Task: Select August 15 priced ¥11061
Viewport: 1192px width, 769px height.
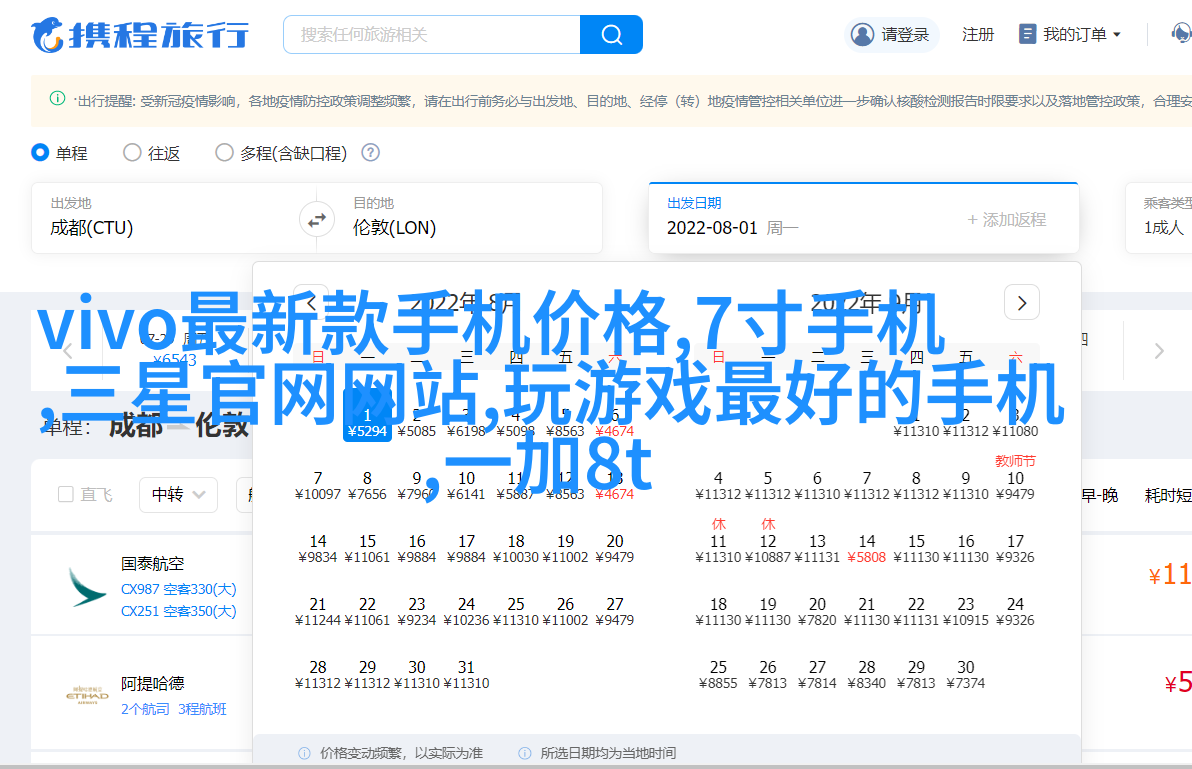Action: pos(367,549)
